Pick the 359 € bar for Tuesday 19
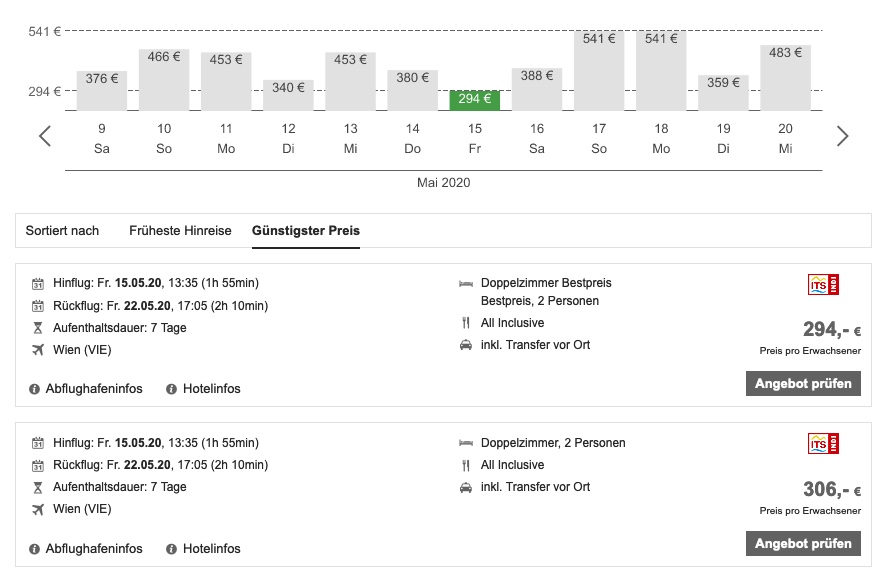Screen dimensions: 882x576 723,92
